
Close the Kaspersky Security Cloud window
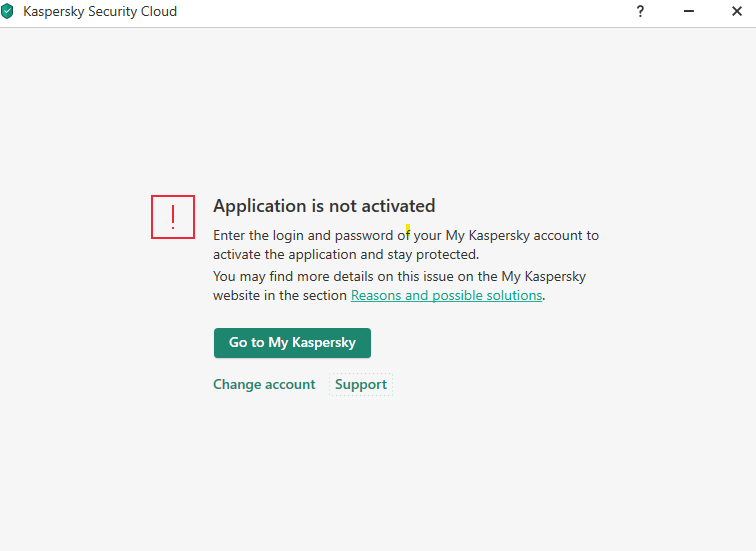[x=737, y=12]
